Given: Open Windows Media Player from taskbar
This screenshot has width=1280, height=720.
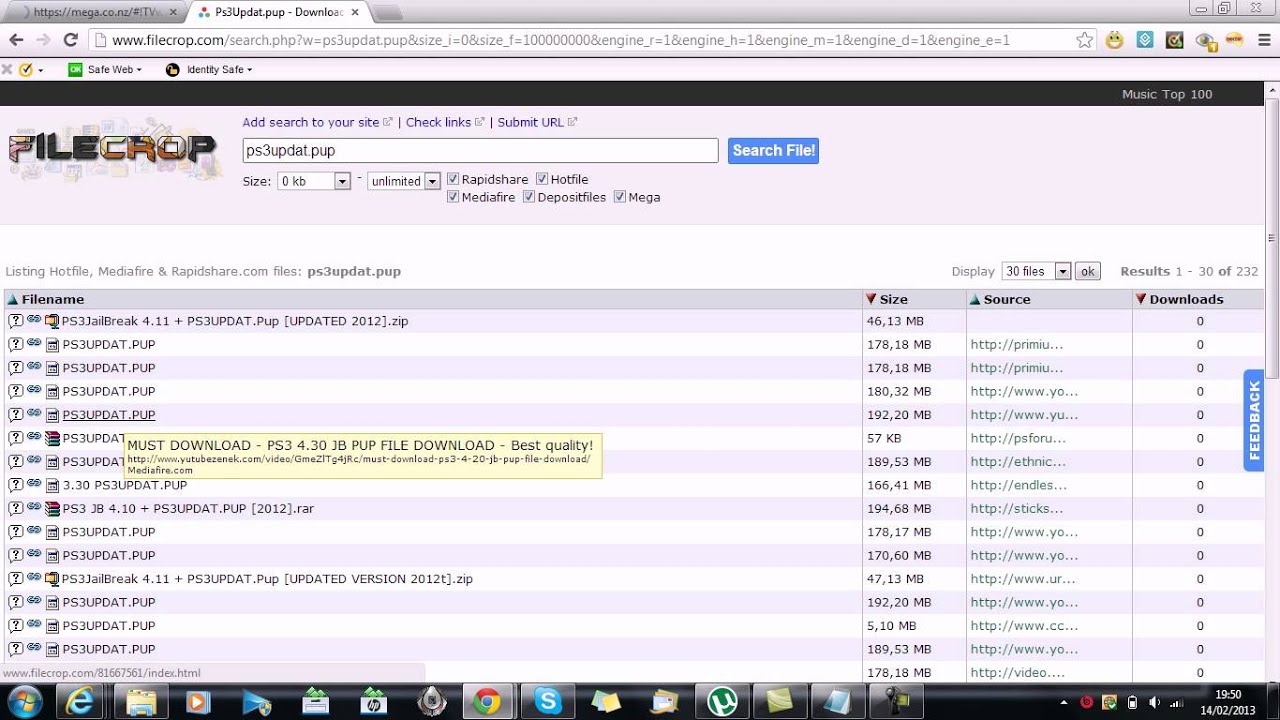Looking at the screenshot, I should (x=197, y=701).
